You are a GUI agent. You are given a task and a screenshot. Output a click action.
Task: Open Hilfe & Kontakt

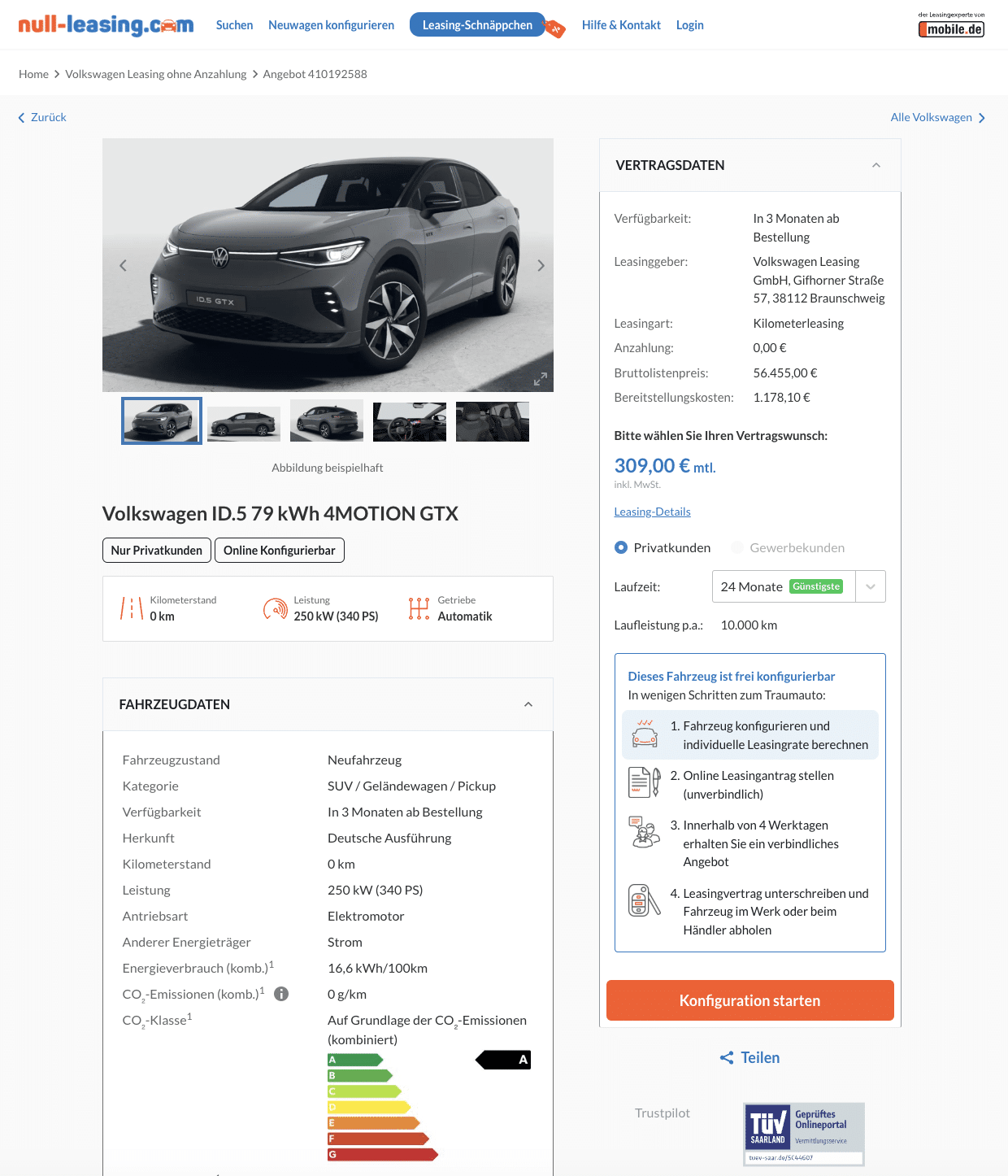[621, 25]
